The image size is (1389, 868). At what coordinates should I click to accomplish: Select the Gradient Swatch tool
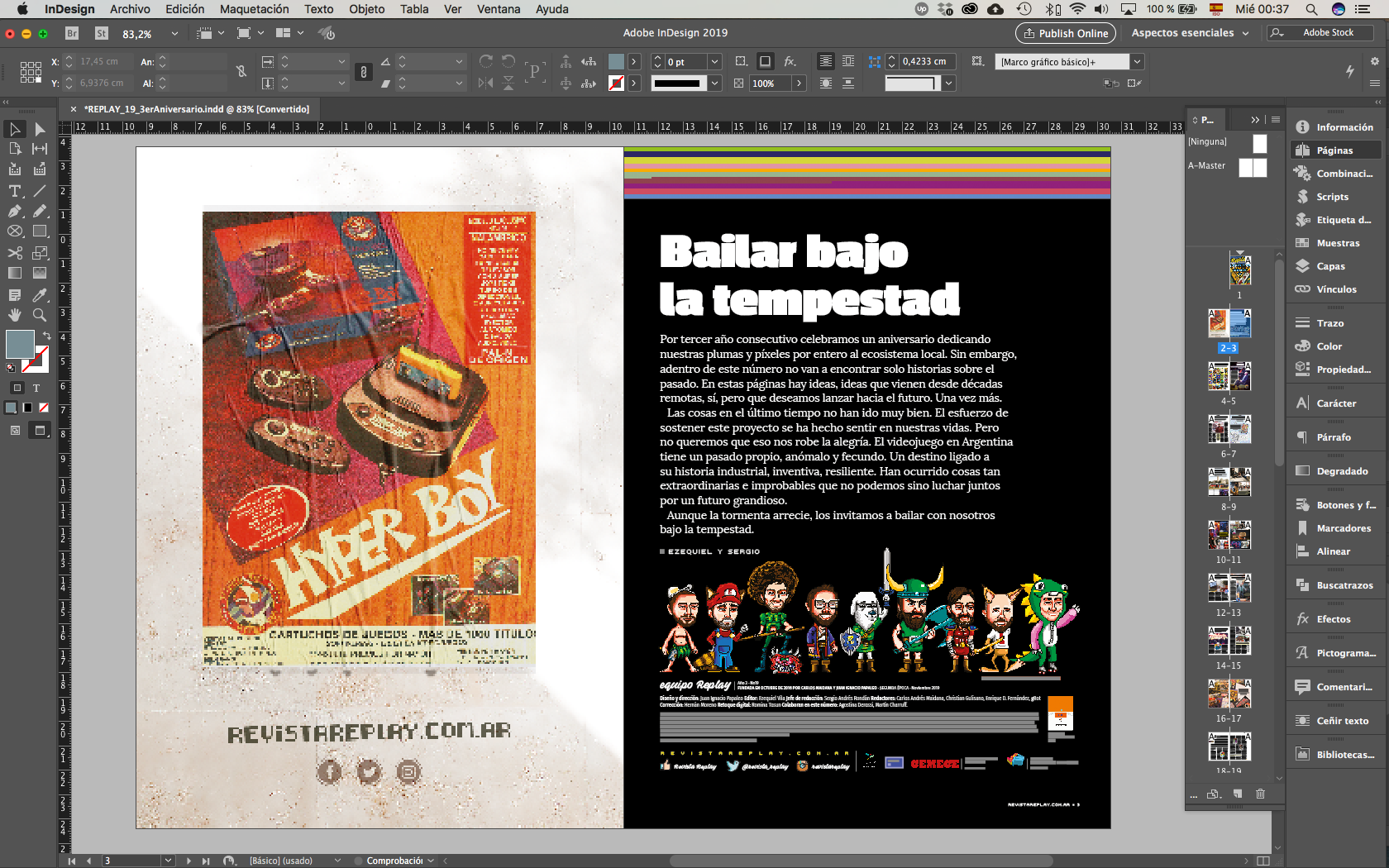[x=15, y=273]
